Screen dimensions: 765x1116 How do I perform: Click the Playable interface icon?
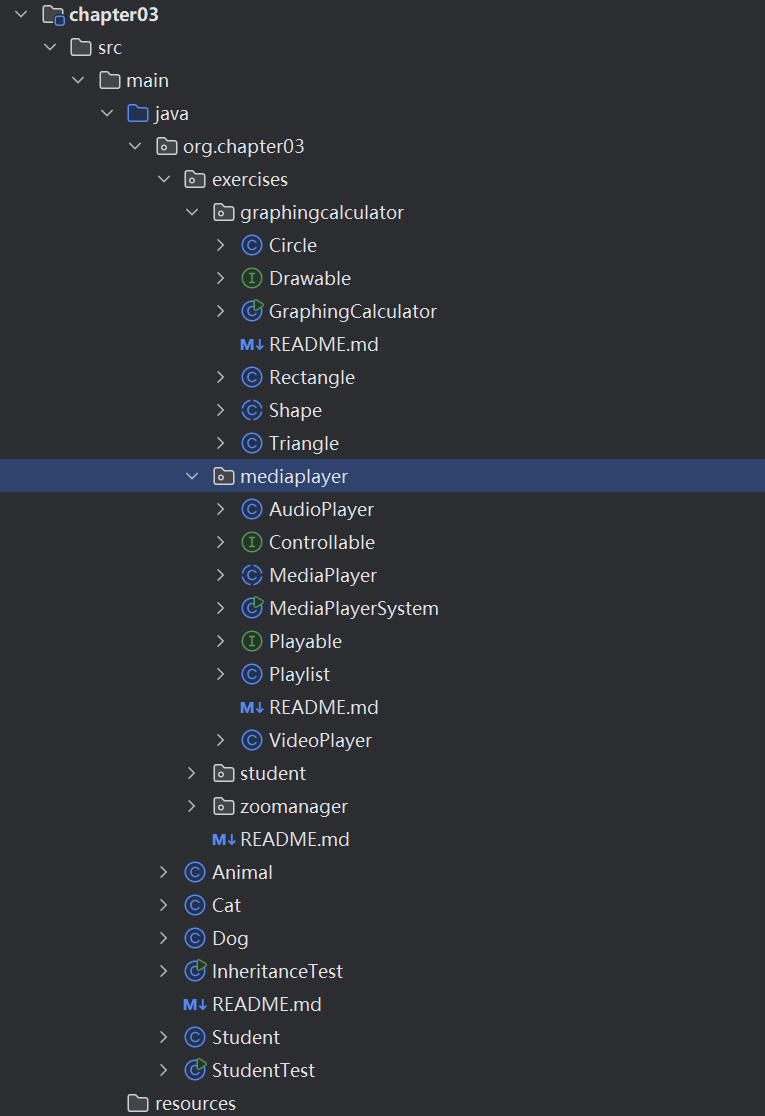252,641
